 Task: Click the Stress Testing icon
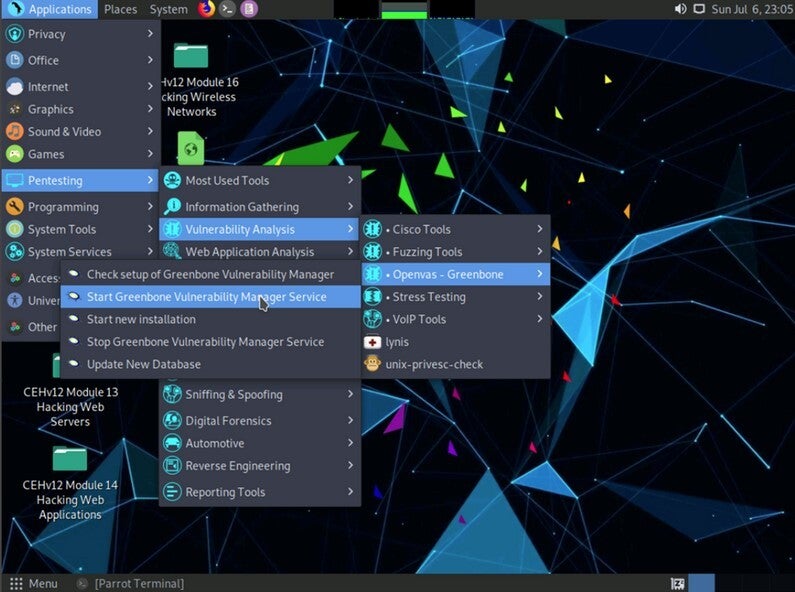(x=373, y=297)
